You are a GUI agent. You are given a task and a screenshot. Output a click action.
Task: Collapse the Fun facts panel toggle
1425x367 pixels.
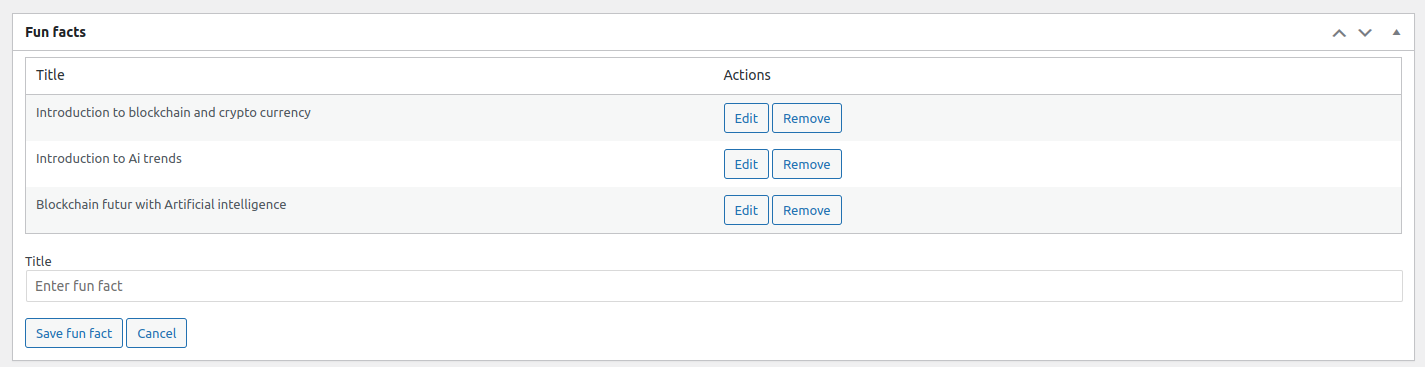[1396, 33]
